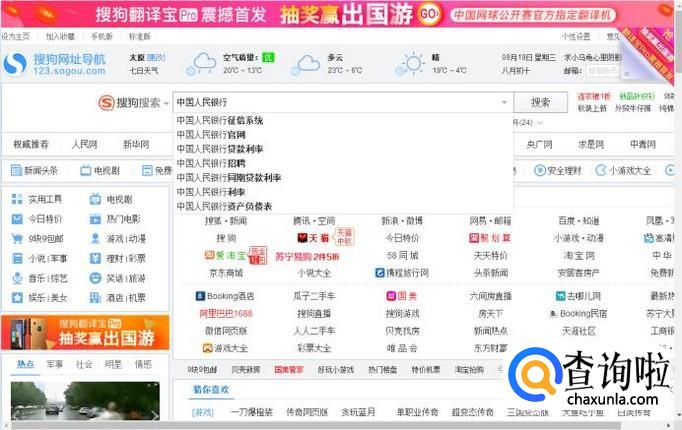This screenshot has height=430, width=682.
Task: Open the 瓜子二手车 link
Action: (314, 296)
